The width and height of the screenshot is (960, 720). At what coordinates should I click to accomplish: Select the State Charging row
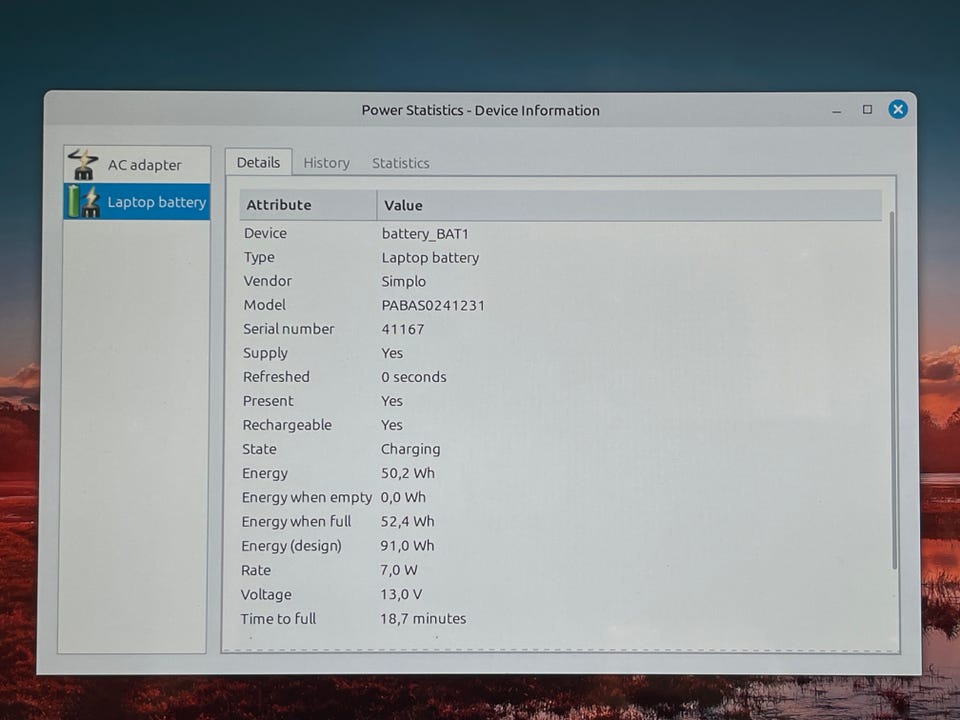click(x=561, y=449)
